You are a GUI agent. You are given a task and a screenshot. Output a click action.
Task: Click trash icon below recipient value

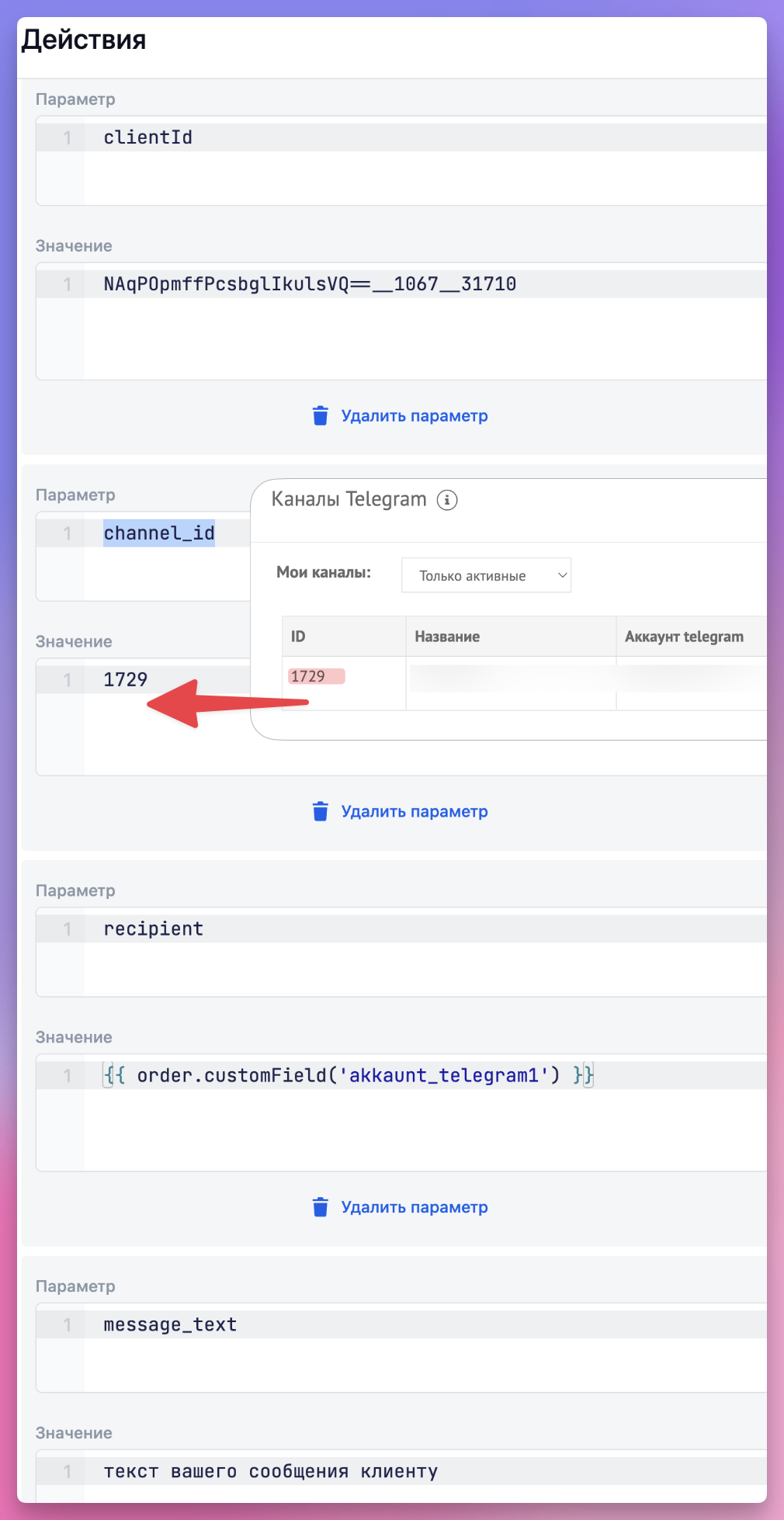click(320, 1207)
